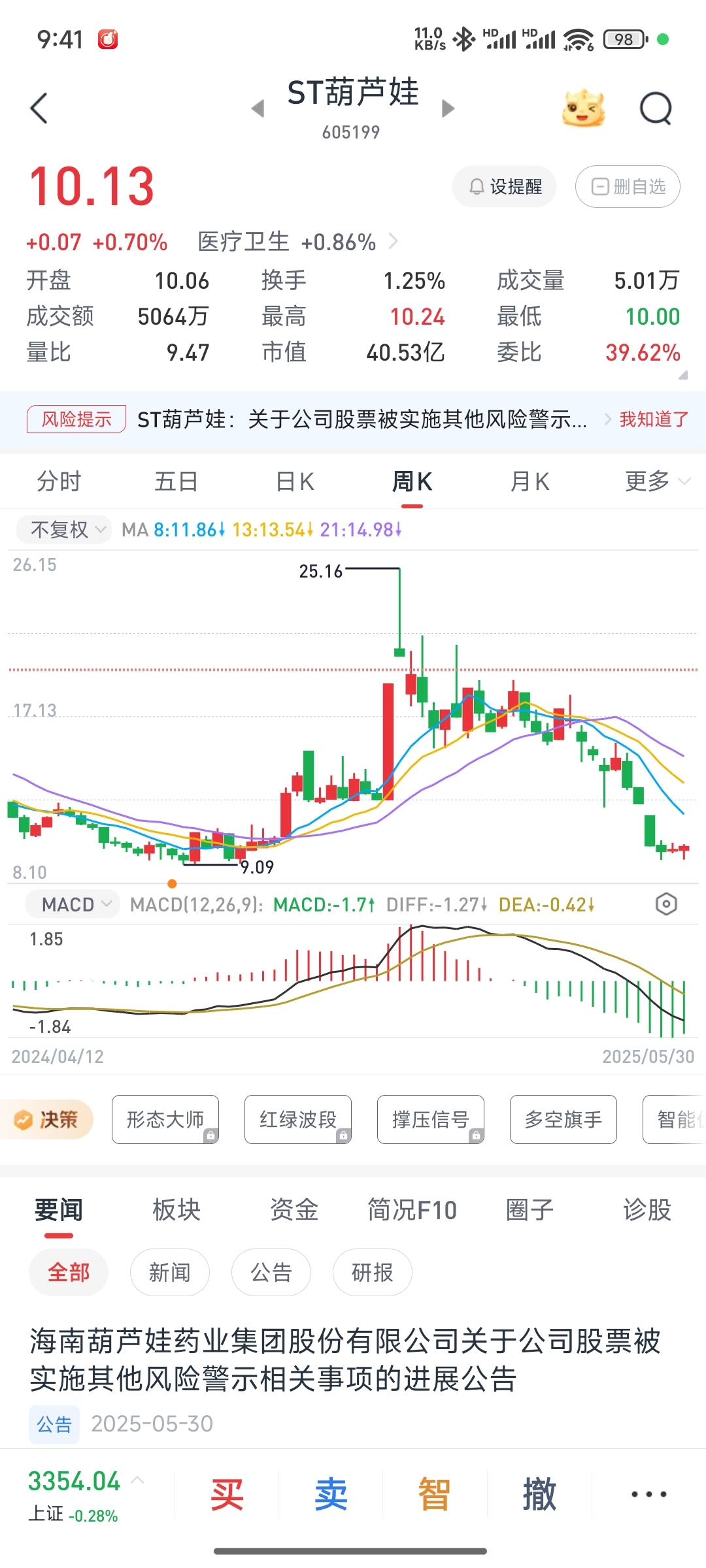Viewport: 706px width, 1568px height.
Task: Select the 周K chart tab
Action: 412,482
